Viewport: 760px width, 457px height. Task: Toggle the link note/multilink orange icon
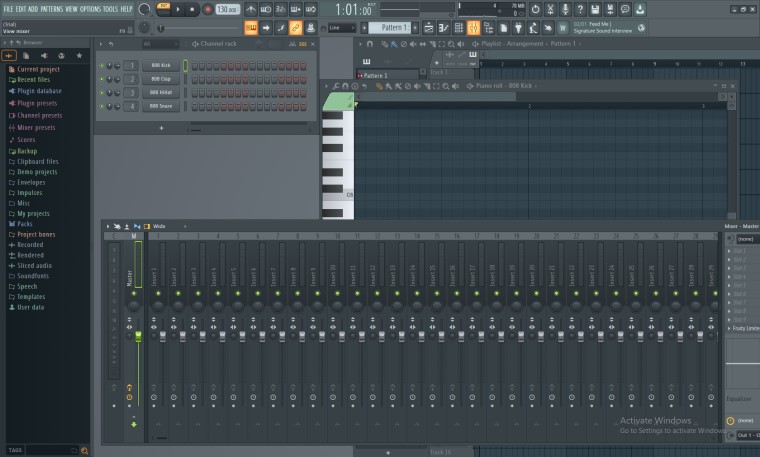[x=295, y=28]
